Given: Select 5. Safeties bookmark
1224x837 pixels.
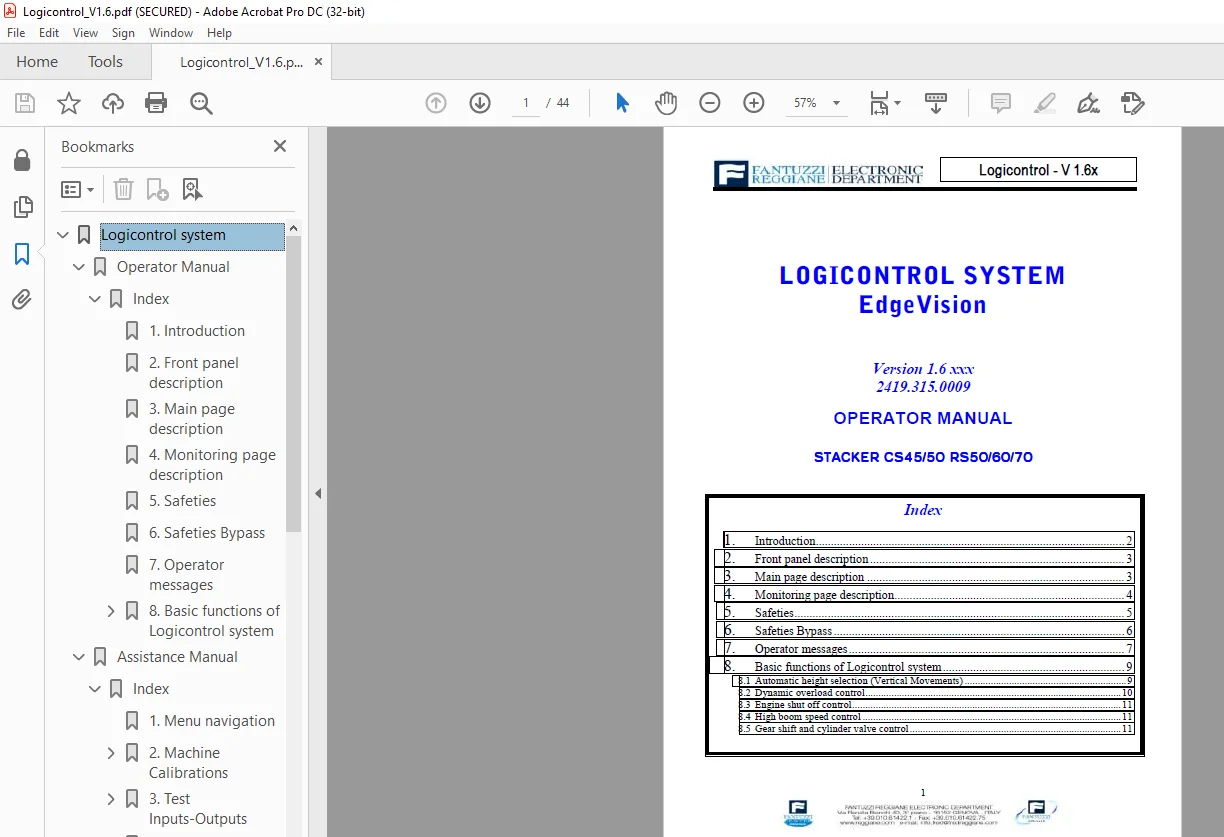Looking at the screenshot, I should pos(183,501).
